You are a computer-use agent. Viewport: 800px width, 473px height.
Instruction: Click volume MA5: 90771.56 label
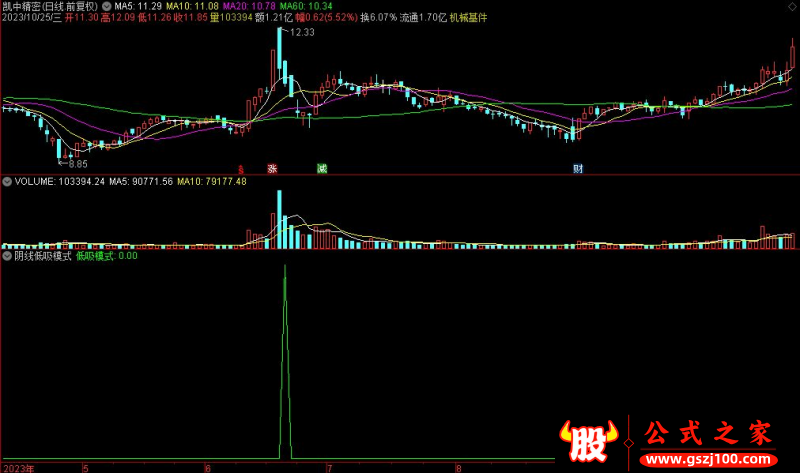(141, 182)
